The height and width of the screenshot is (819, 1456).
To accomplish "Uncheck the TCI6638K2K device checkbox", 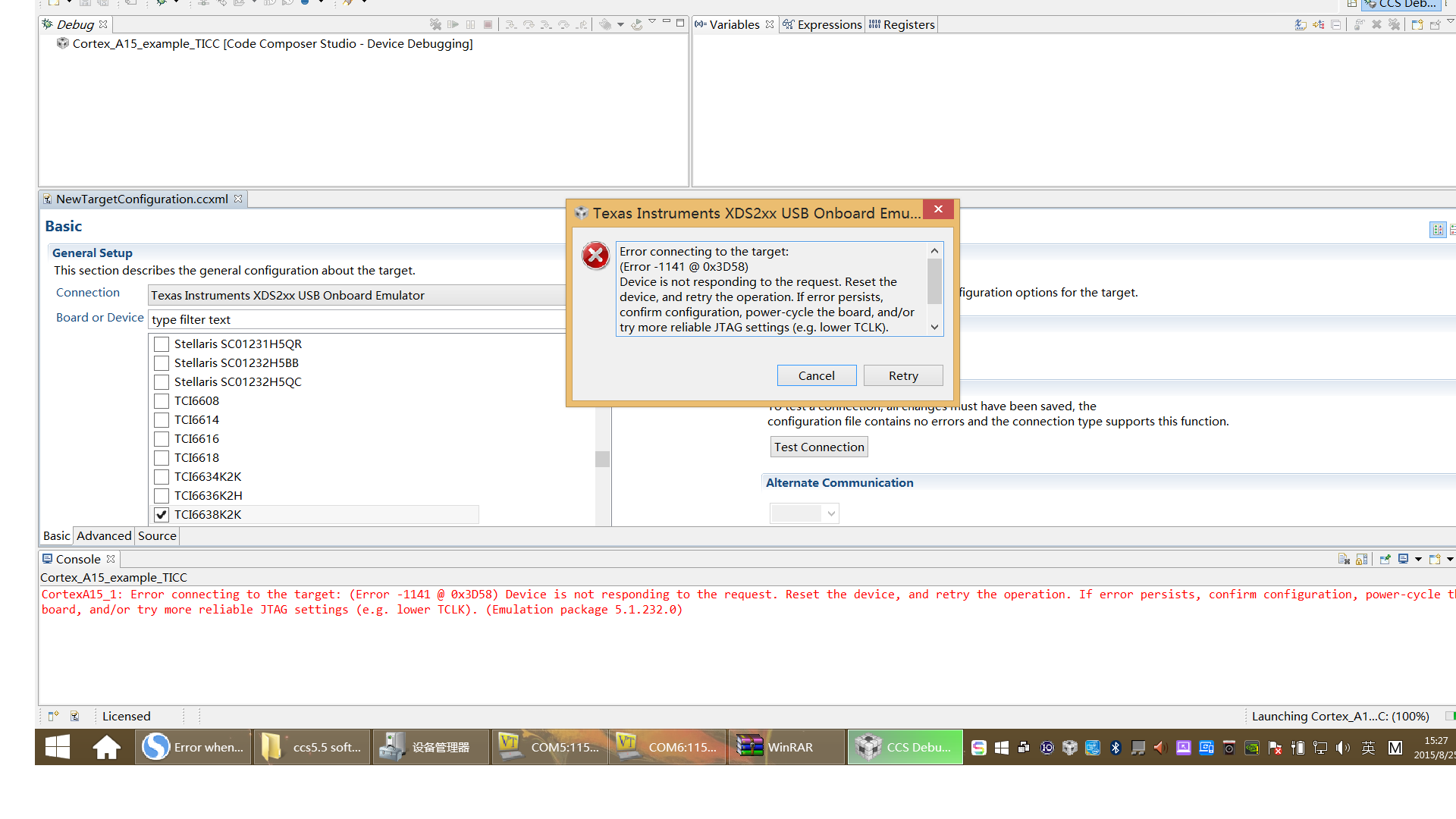I will pyautogui.click(x=162, y=515).
